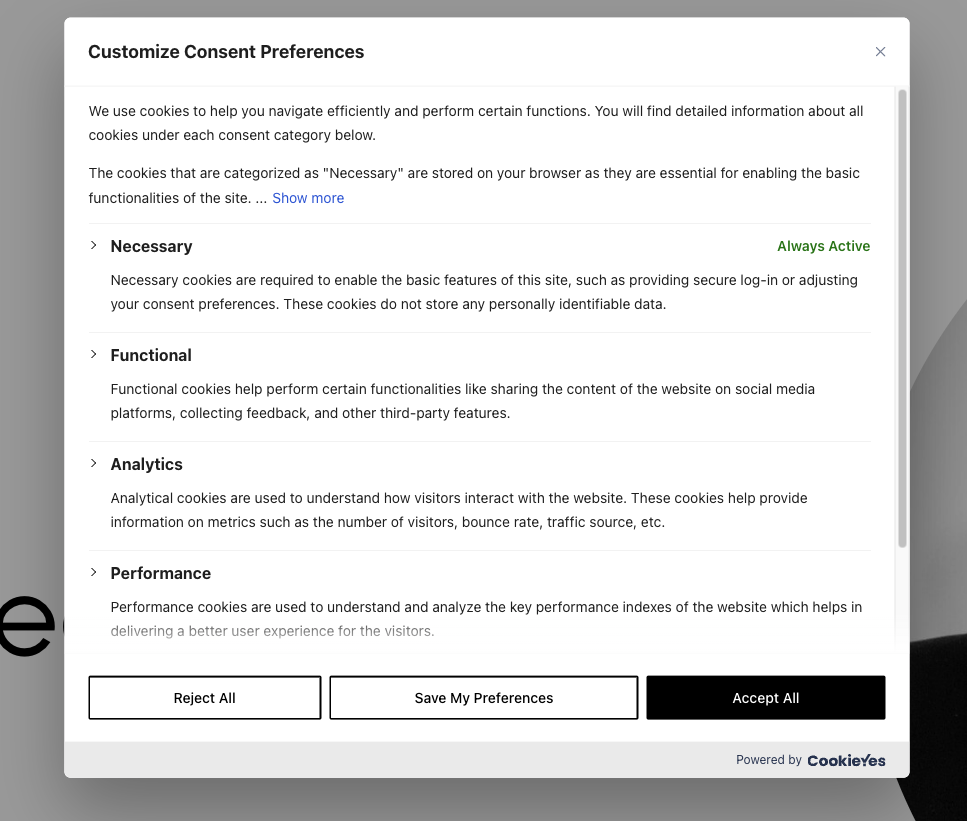Click the black logo behind the dialog
Screen dimensions: 967x821
[x=27, y=626]
